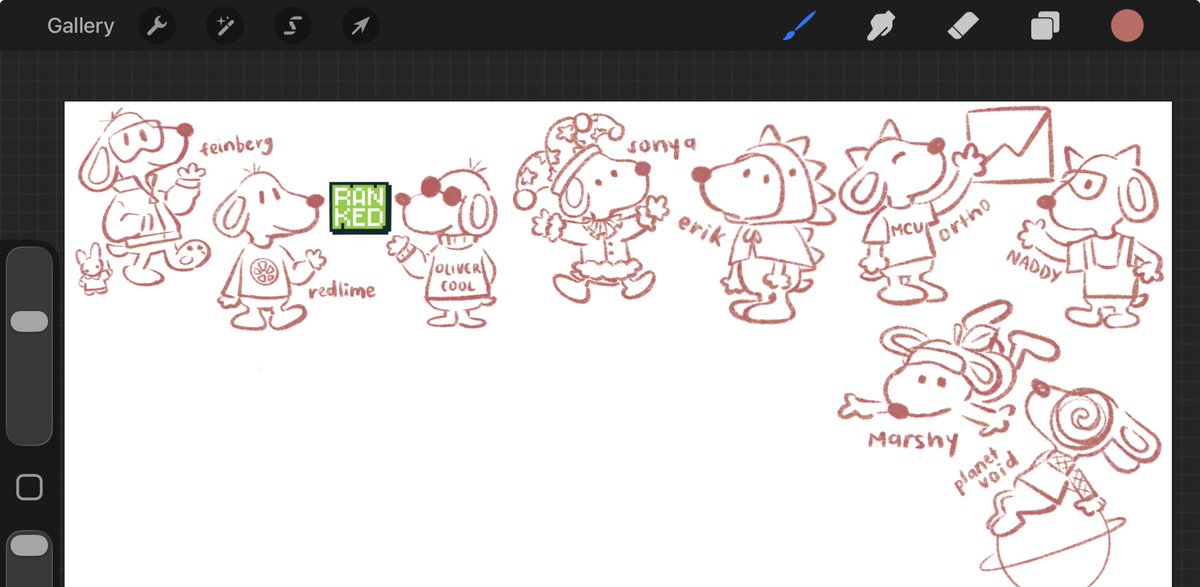Image resolution: width=1200 pixels, height=587 pixels.
Task: Open the Selection tool
Action: pos(292,26)
